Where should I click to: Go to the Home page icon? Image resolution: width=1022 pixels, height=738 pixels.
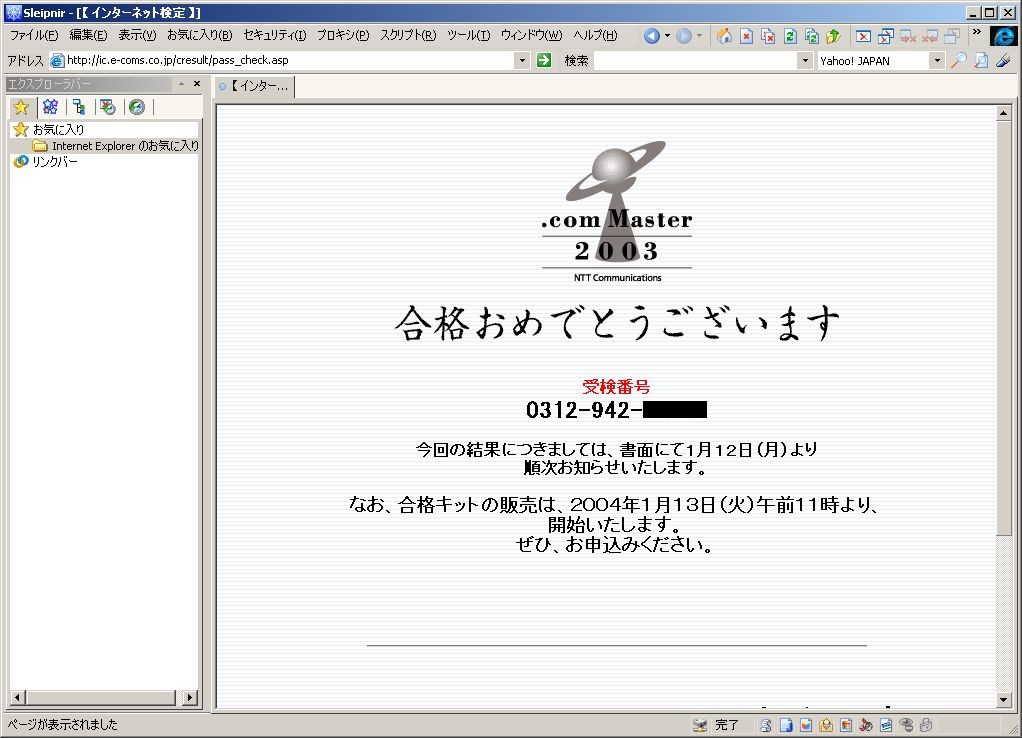tap(724, 36)
